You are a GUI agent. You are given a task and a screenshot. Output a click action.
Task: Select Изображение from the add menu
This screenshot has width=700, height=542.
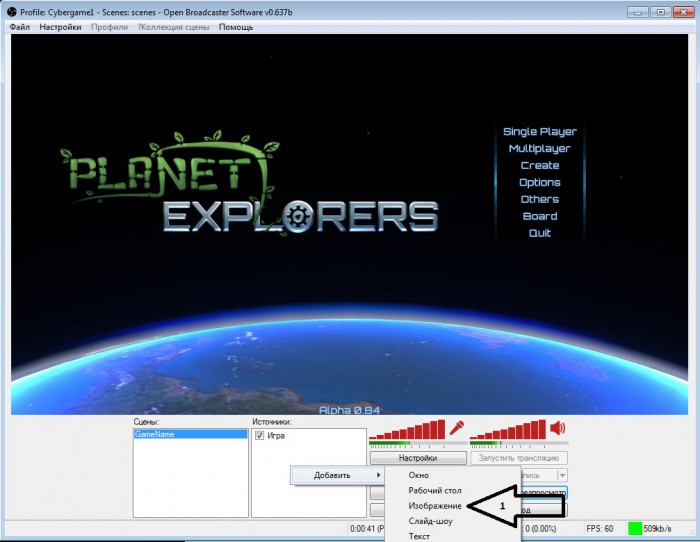coord(435,506)
